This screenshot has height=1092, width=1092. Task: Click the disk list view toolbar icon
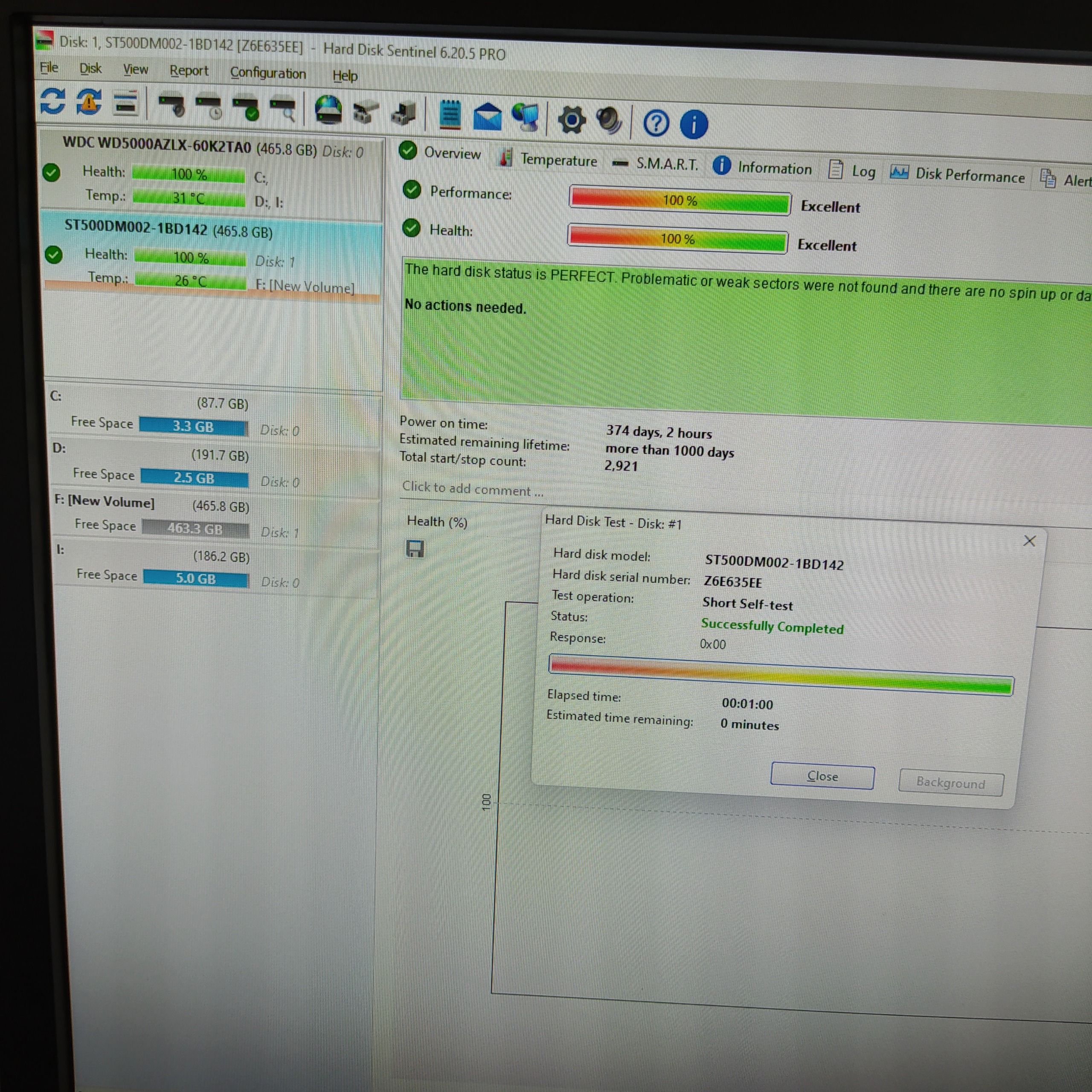click(125, 103)
